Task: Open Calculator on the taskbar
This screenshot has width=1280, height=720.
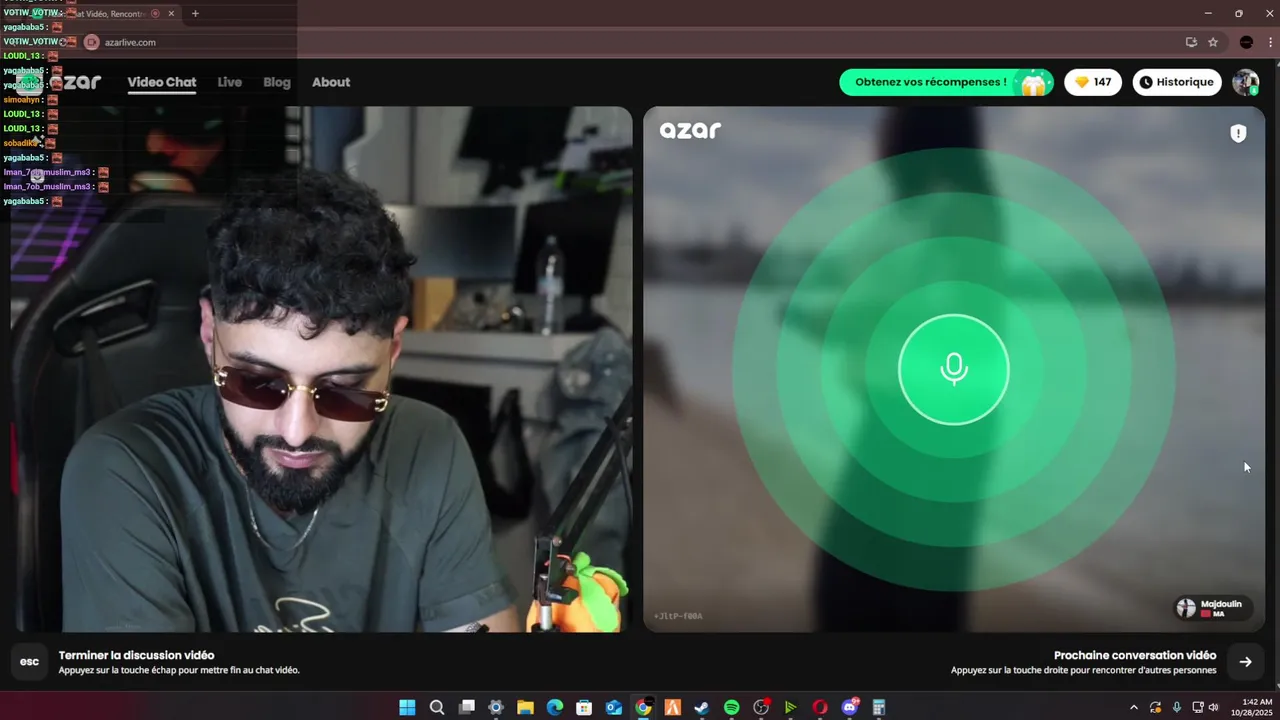Action: [879, 707]
